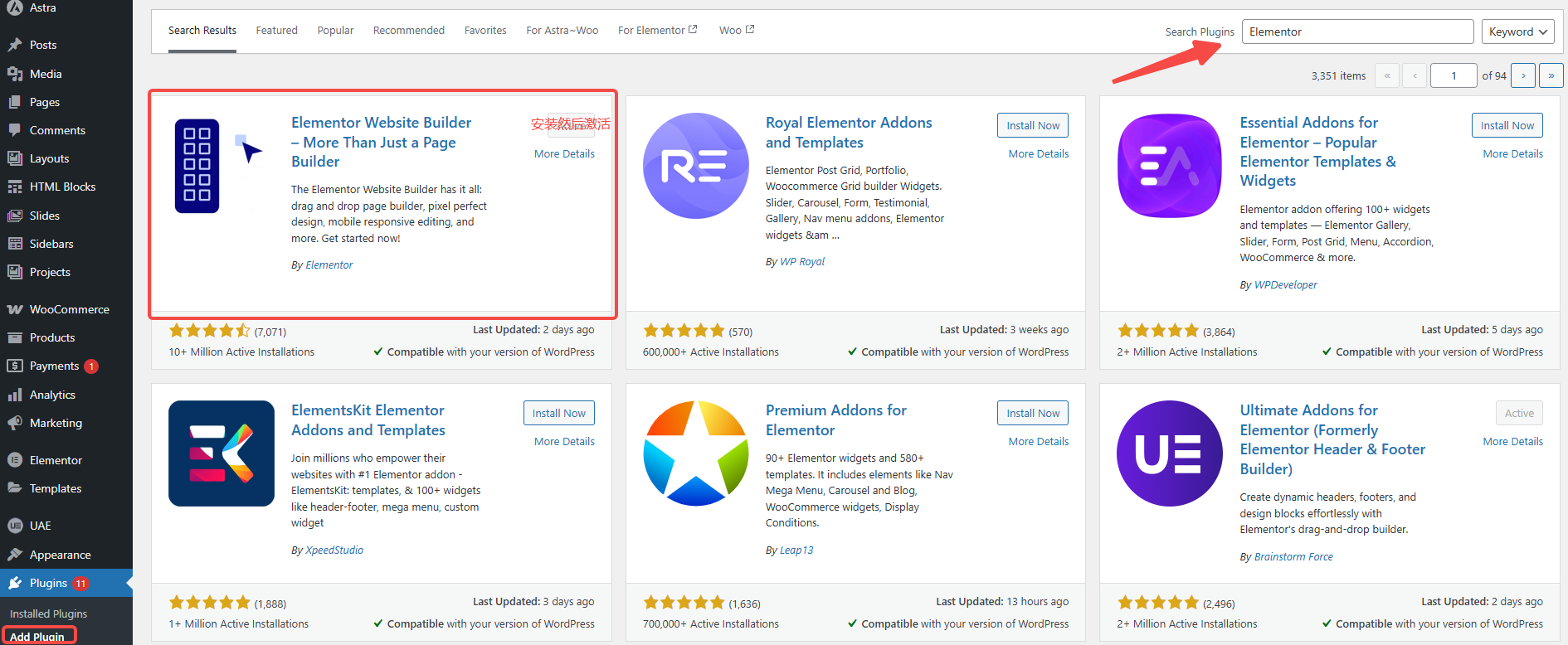
Task: Open the XpeedStudio author link
Action: click(x=334, y=550)
